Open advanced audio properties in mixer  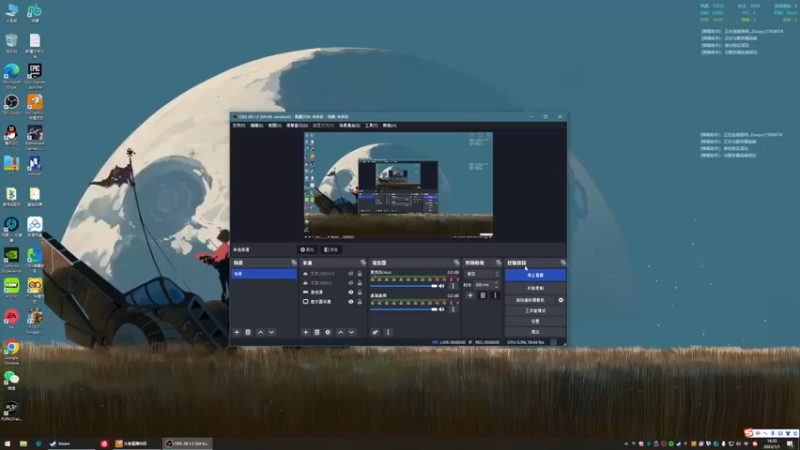pos(376,332)
